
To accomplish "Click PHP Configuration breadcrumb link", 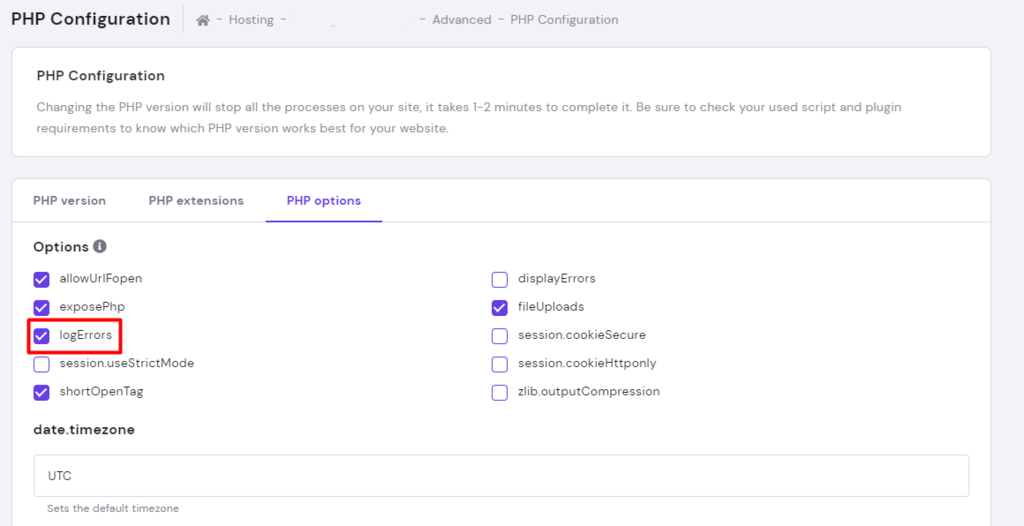I will 564,20.
